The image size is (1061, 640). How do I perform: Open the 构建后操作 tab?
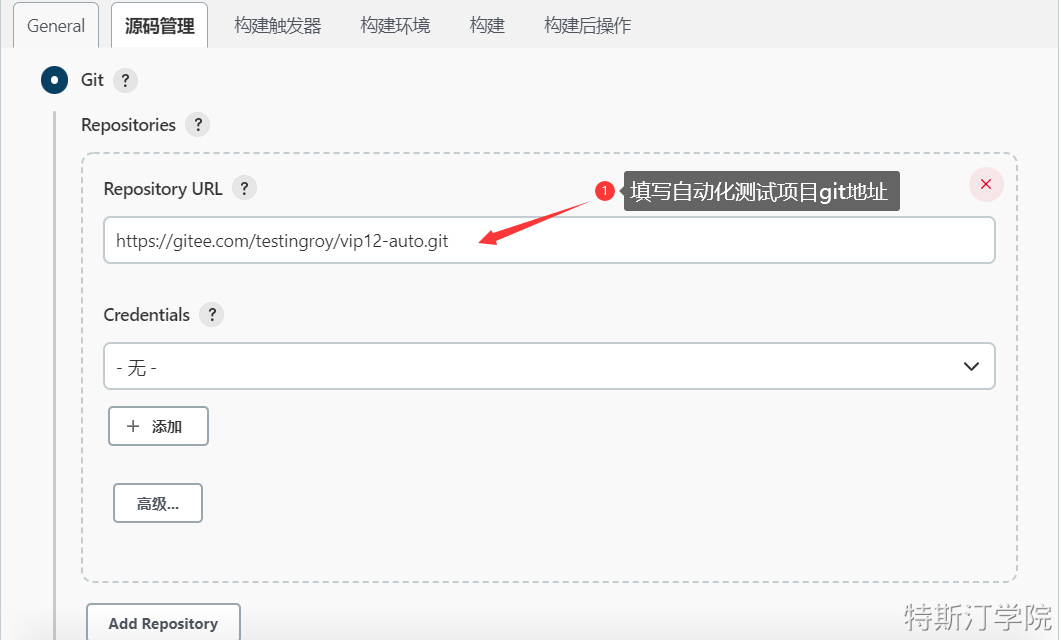587,26
